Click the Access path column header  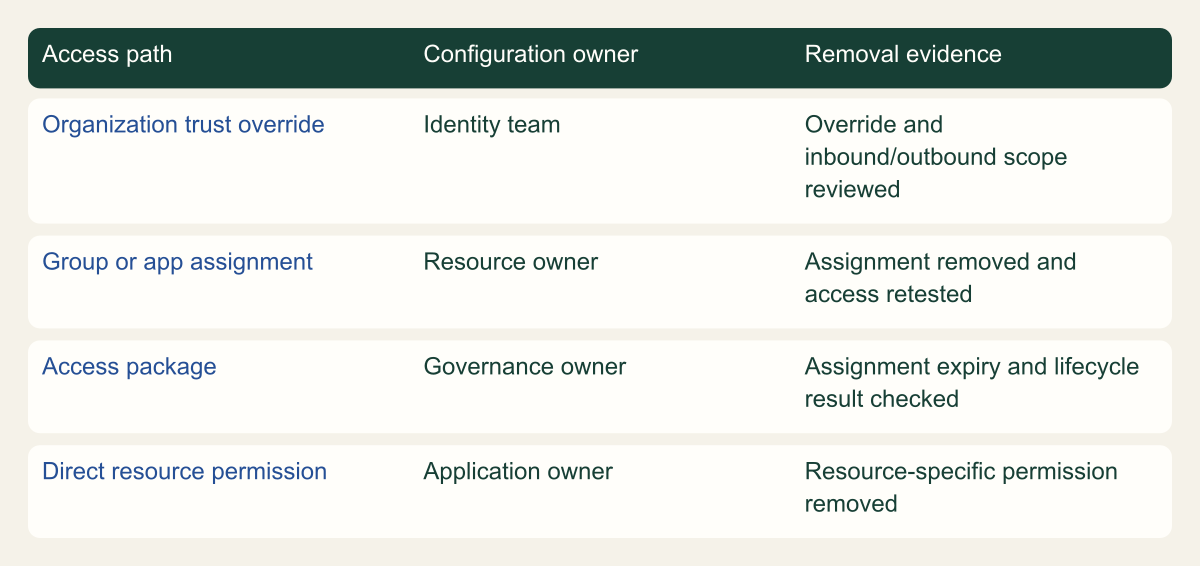[x=107, y=54]
